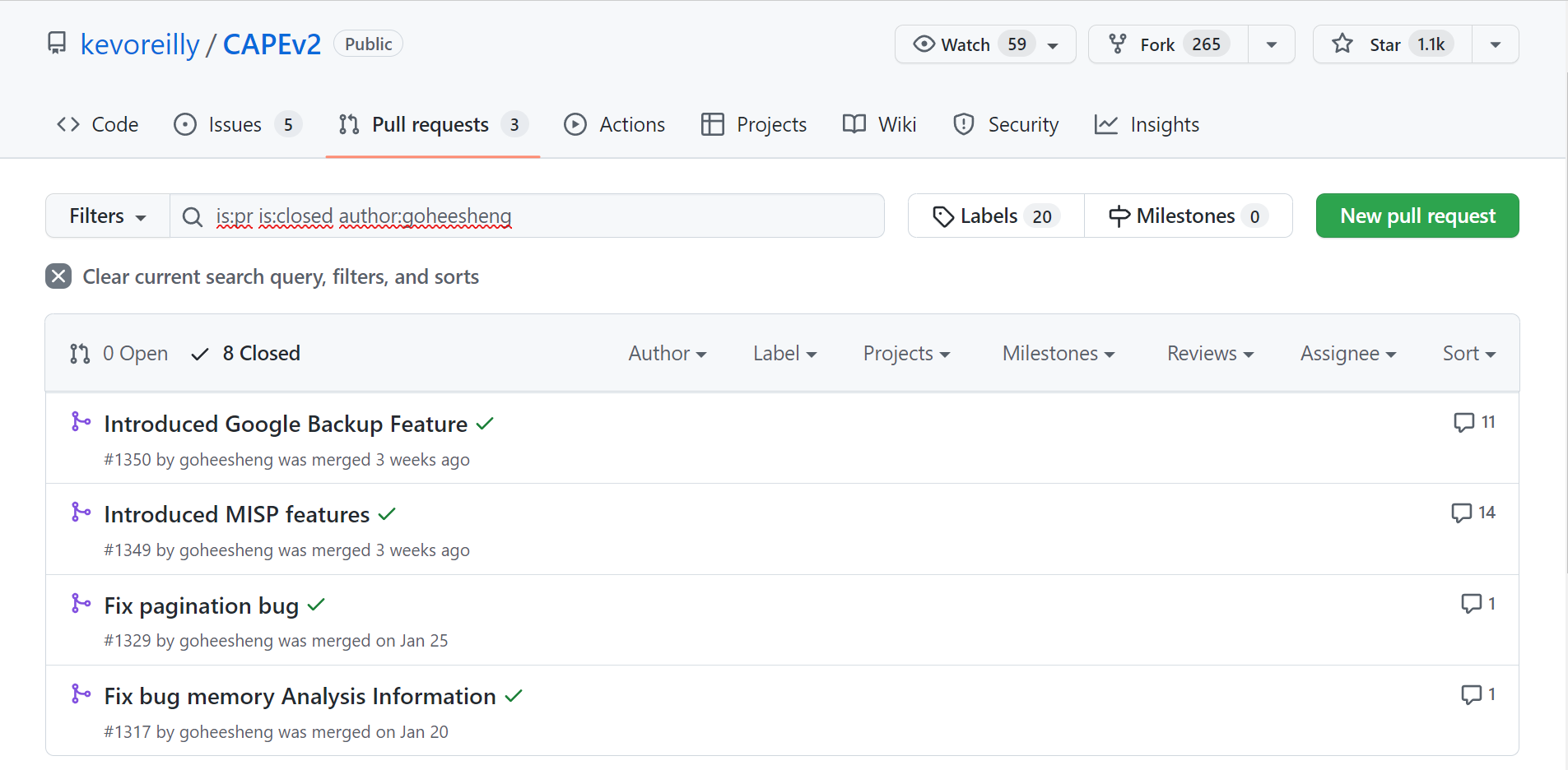
Task: Switch to the Issues tab
Action: [x=236, y=125]
